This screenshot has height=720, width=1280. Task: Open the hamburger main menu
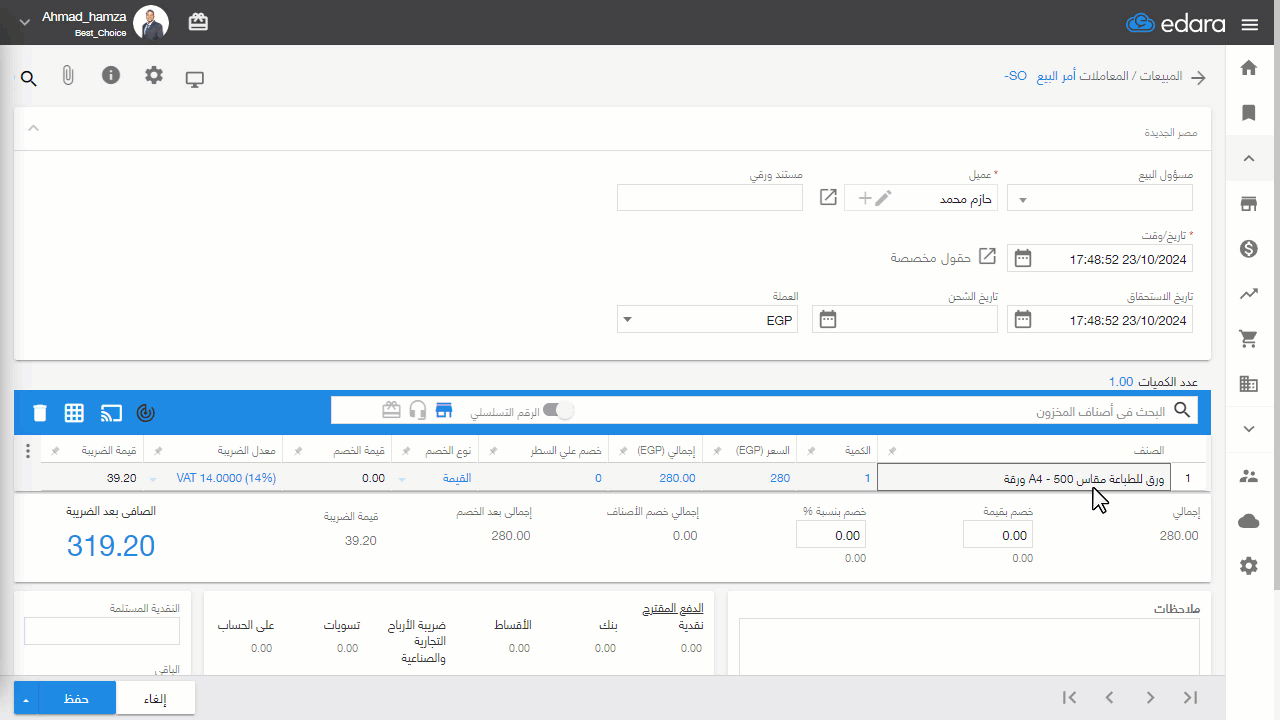click(x=1249, y=24)
